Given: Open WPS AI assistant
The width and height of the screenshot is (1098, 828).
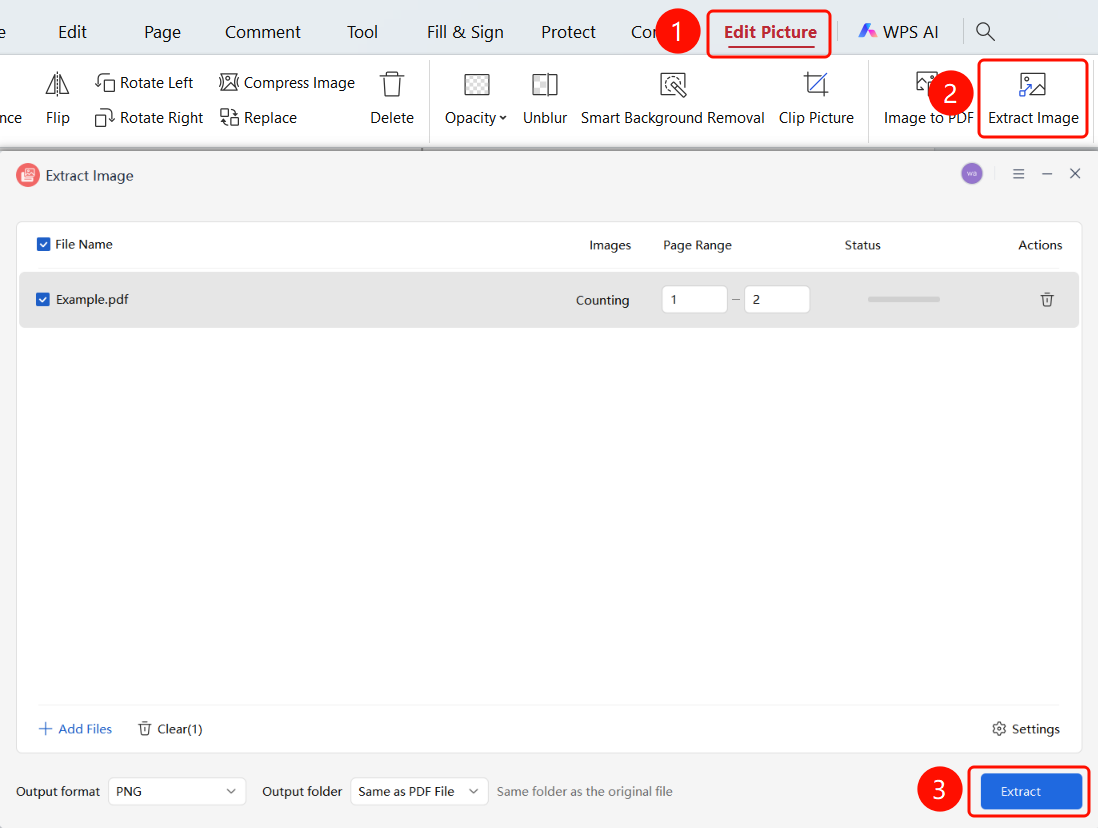Looking at the screenshot, I should coord(898,32).
